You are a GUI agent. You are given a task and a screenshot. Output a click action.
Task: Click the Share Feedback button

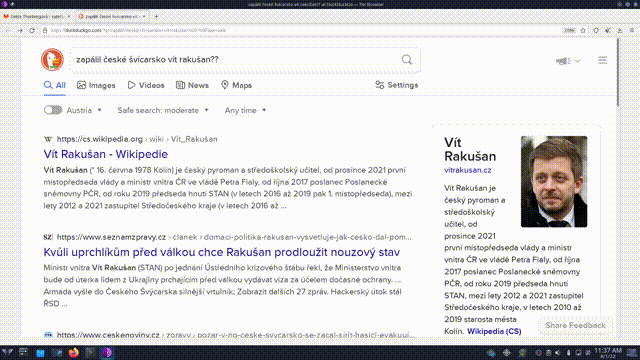576,325
